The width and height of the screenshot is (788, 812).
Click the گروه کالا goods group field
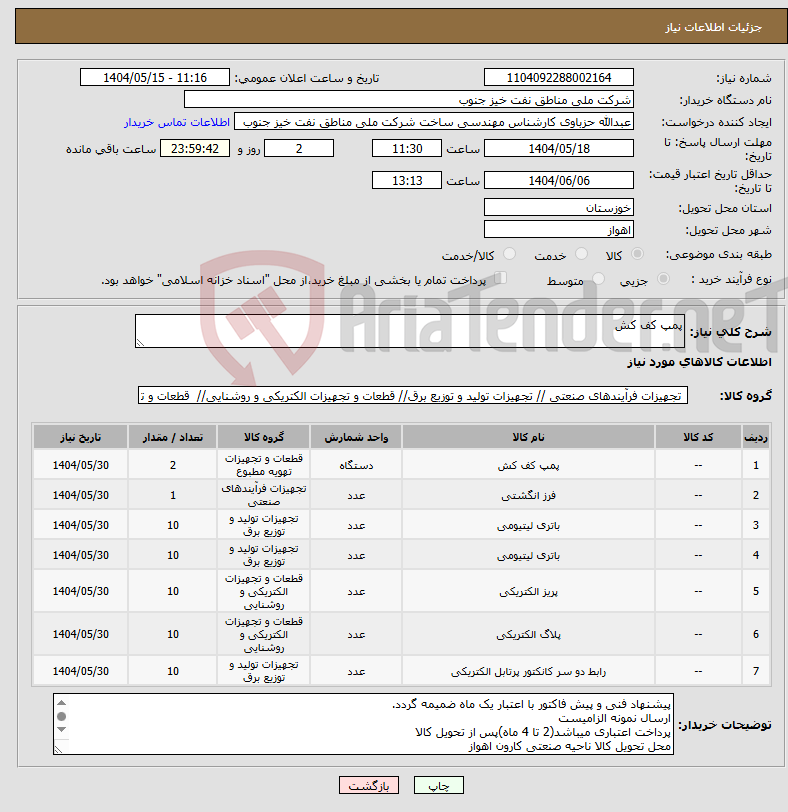click(x=413, y=396)
